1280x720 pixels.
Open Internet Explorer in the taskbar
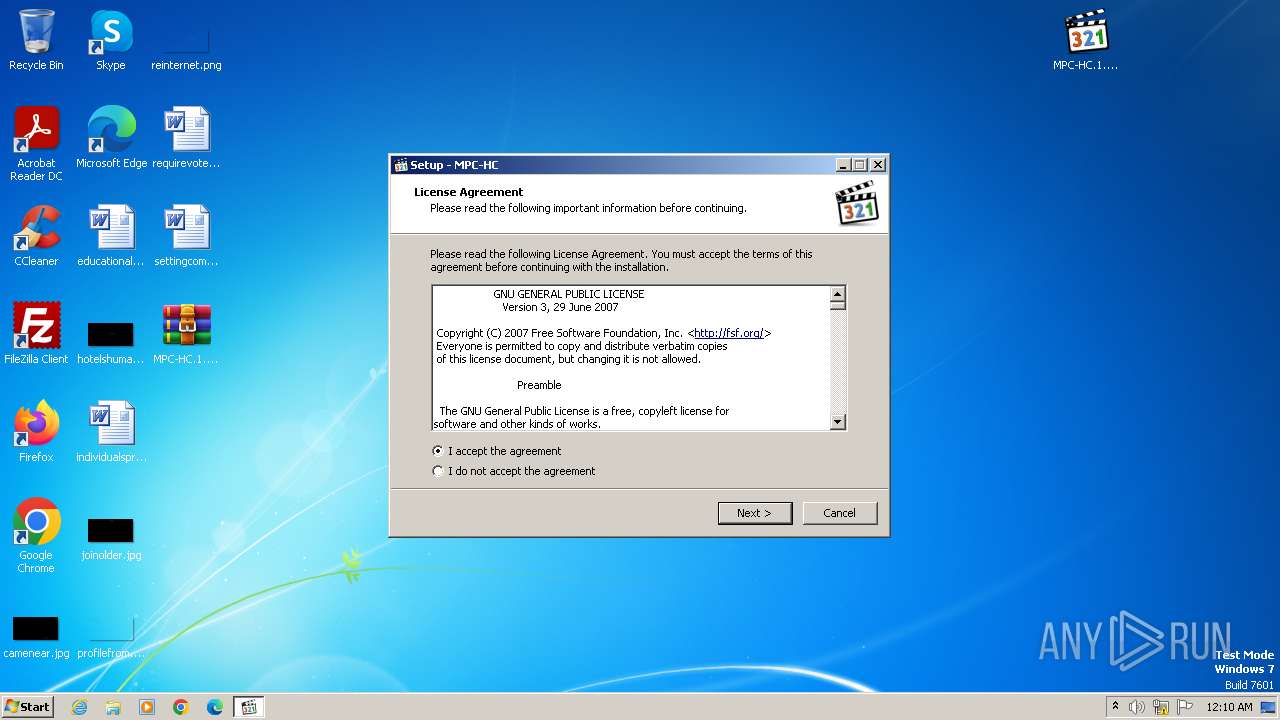pyautogui.click(x=79, y=707)
